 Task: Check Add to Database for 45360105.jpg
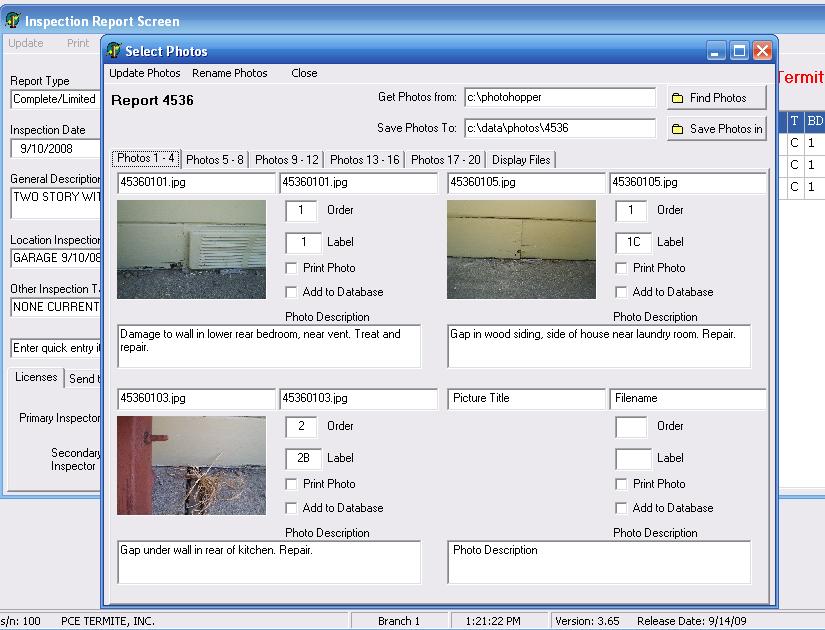click(621, 292)
